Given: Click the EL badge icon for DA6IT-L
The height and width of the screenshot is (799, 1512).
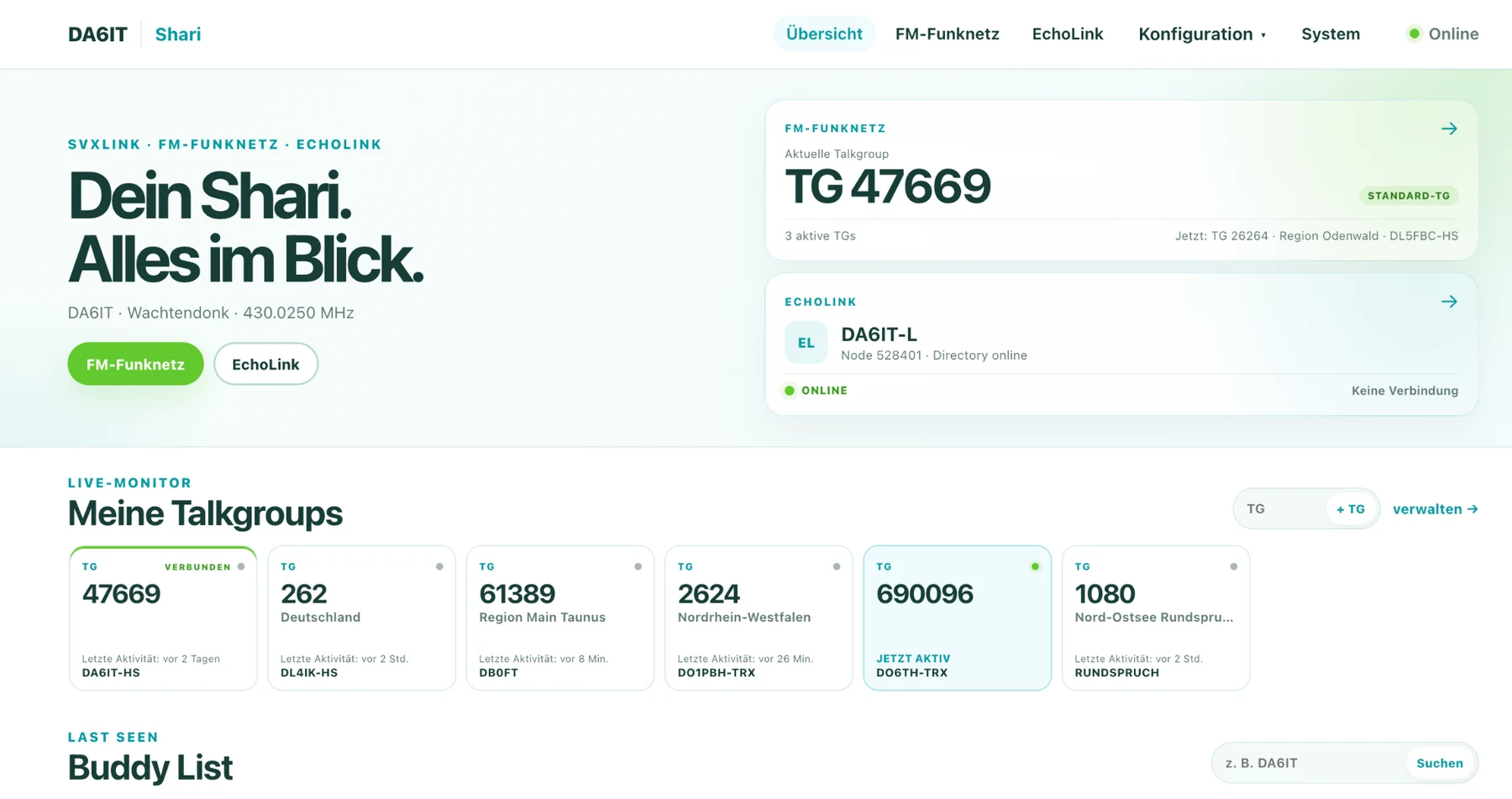Looking at the screenshot, I should click(x=806, y=343).
